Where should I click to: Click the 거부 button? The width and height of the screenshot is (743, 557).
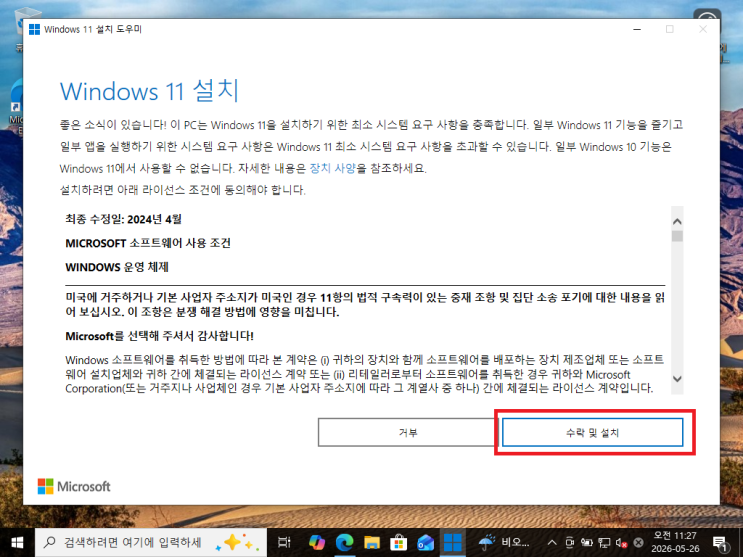click(408, 432)
